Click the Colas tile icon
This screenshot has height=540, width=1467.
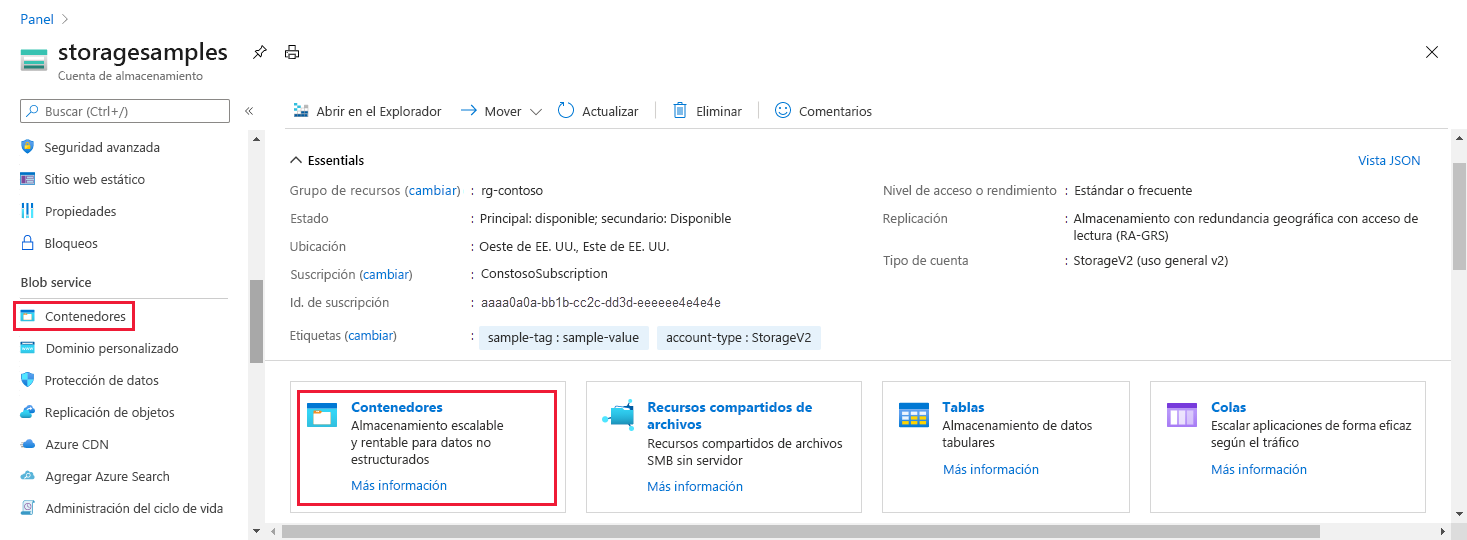coord(1182,415)
